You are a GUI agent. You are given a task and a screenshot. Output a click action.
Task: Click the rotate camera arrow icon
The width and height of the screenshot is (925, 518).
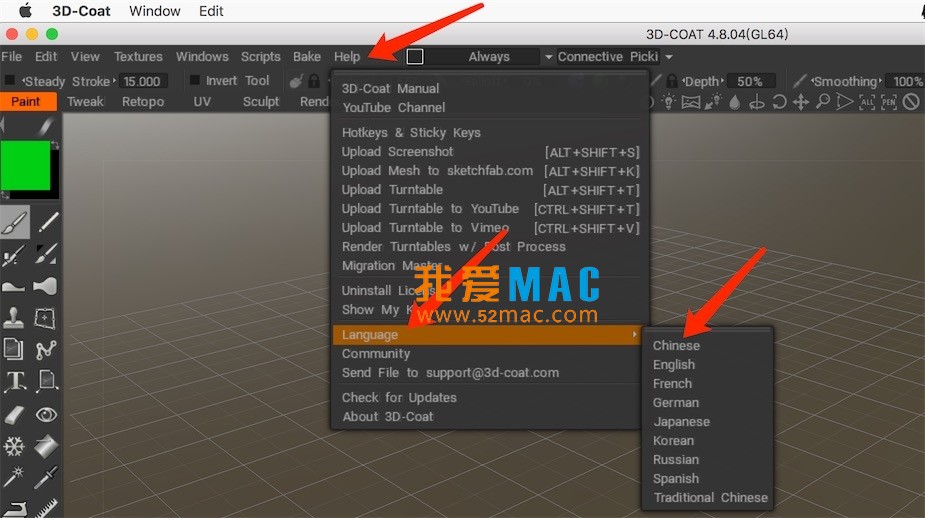pos(779,103)
